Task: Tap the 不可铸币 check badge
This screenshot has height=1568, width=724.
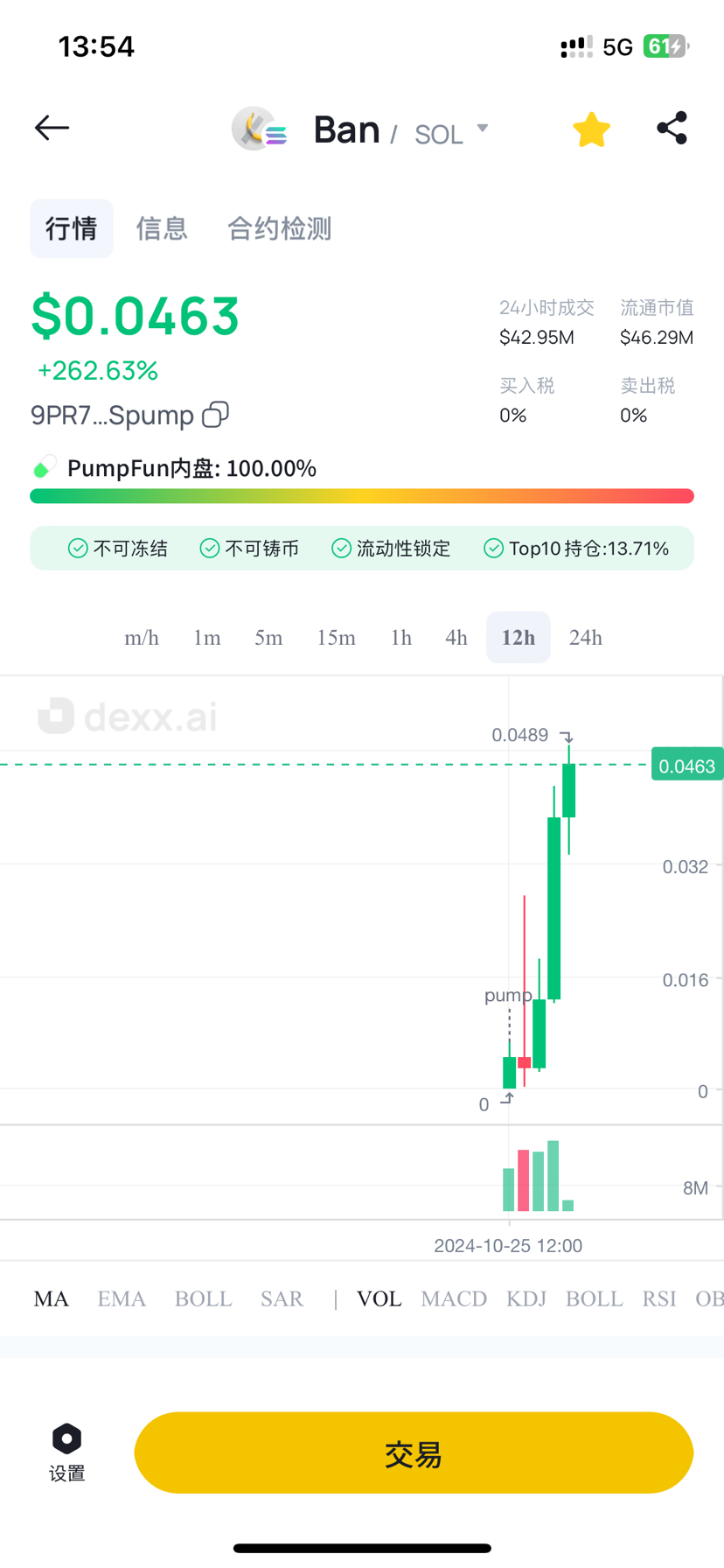Action: point(249,549)
